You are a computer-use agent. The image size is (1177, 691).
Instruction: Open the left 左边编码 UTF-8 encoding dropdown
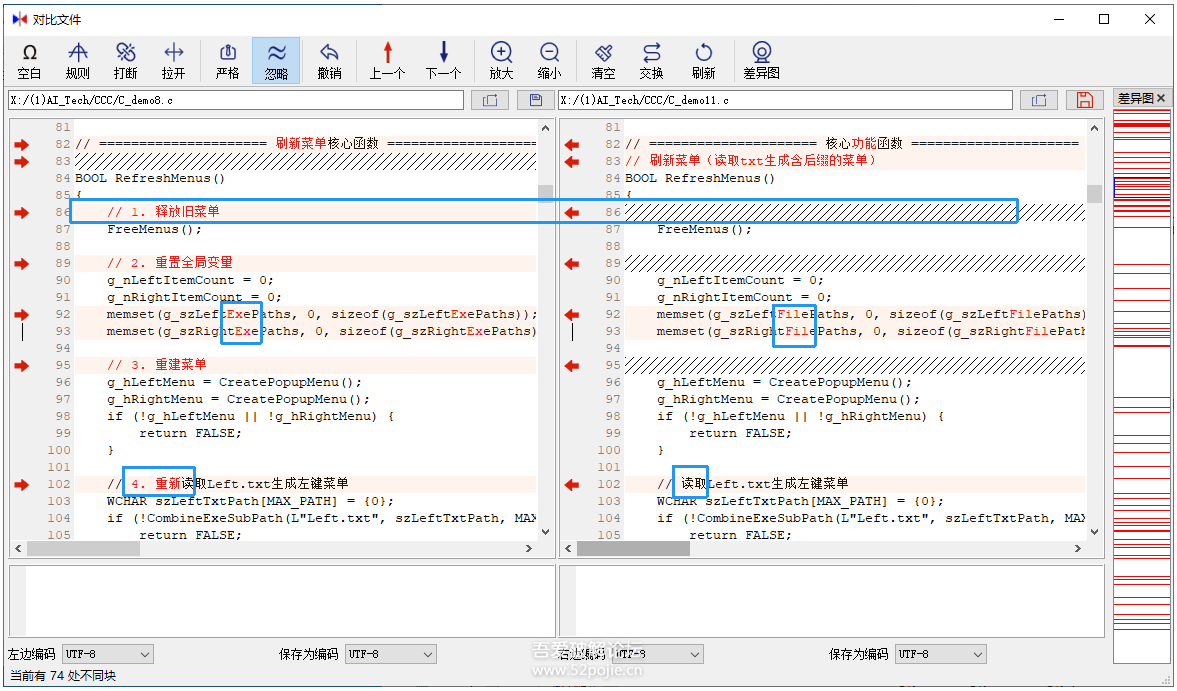click(x=107, y=654)
